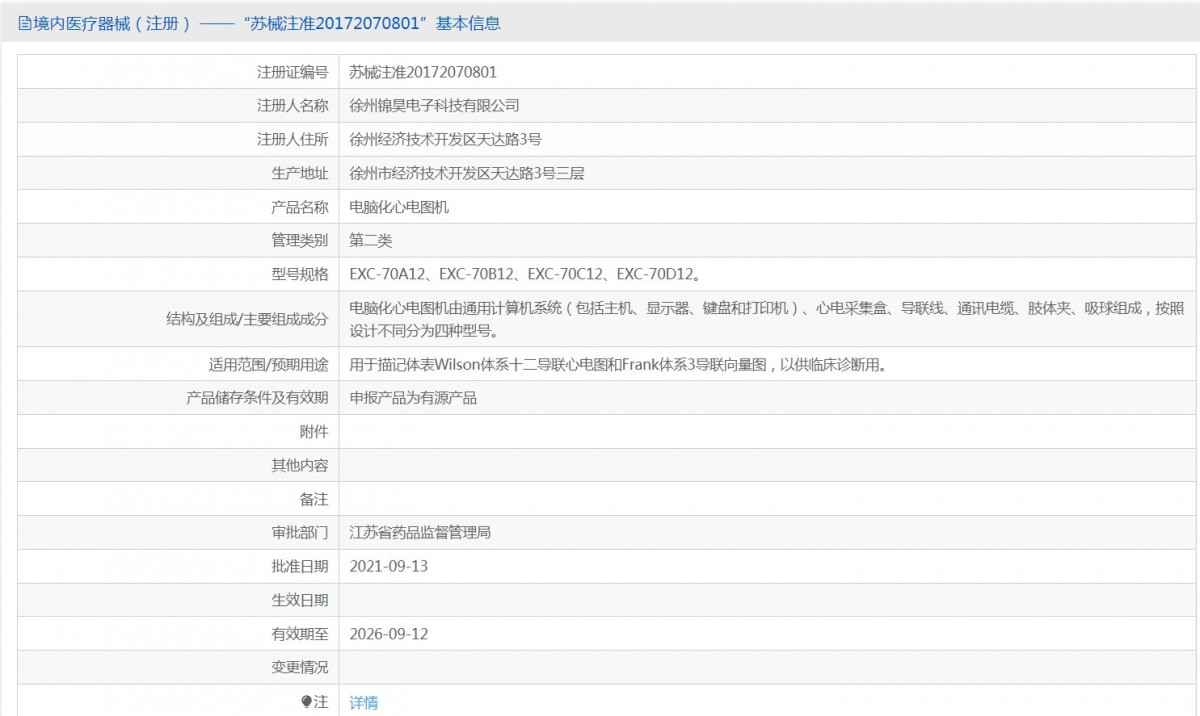Image resolution: width=1200 pixels, height=716 pixels.
Task: Click the 型号规格 label
Action: [299, 274]
